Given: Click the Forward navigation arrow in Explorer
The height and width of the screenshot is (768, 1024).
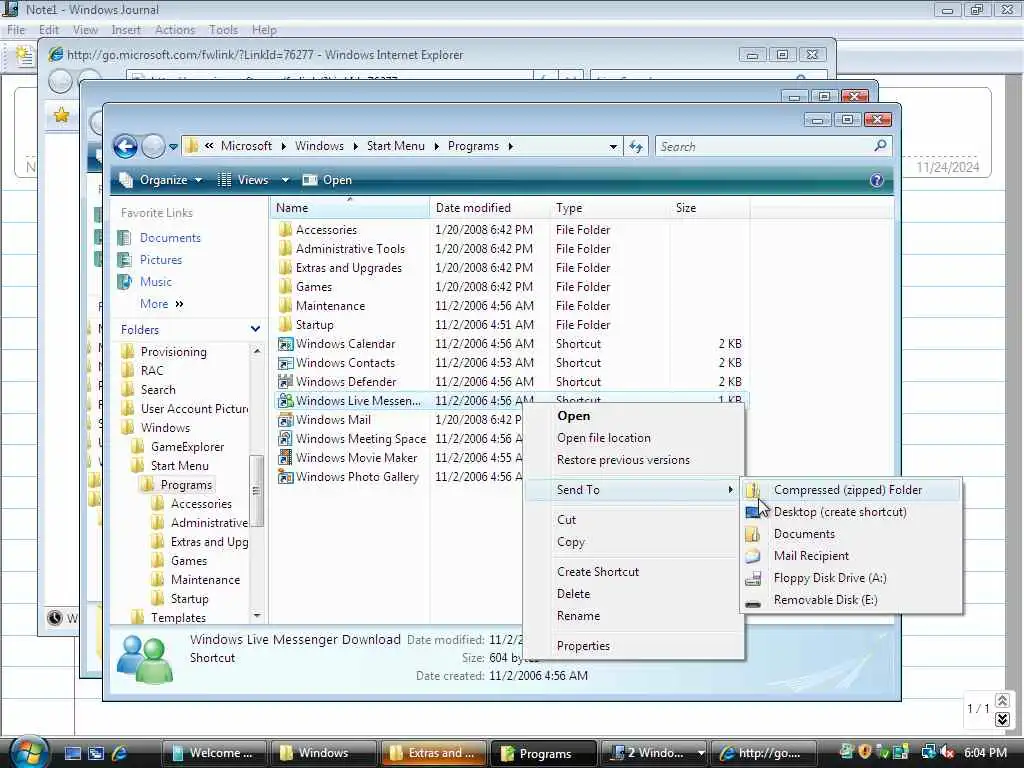Looking at the screenshot, I should click(153, 146).
